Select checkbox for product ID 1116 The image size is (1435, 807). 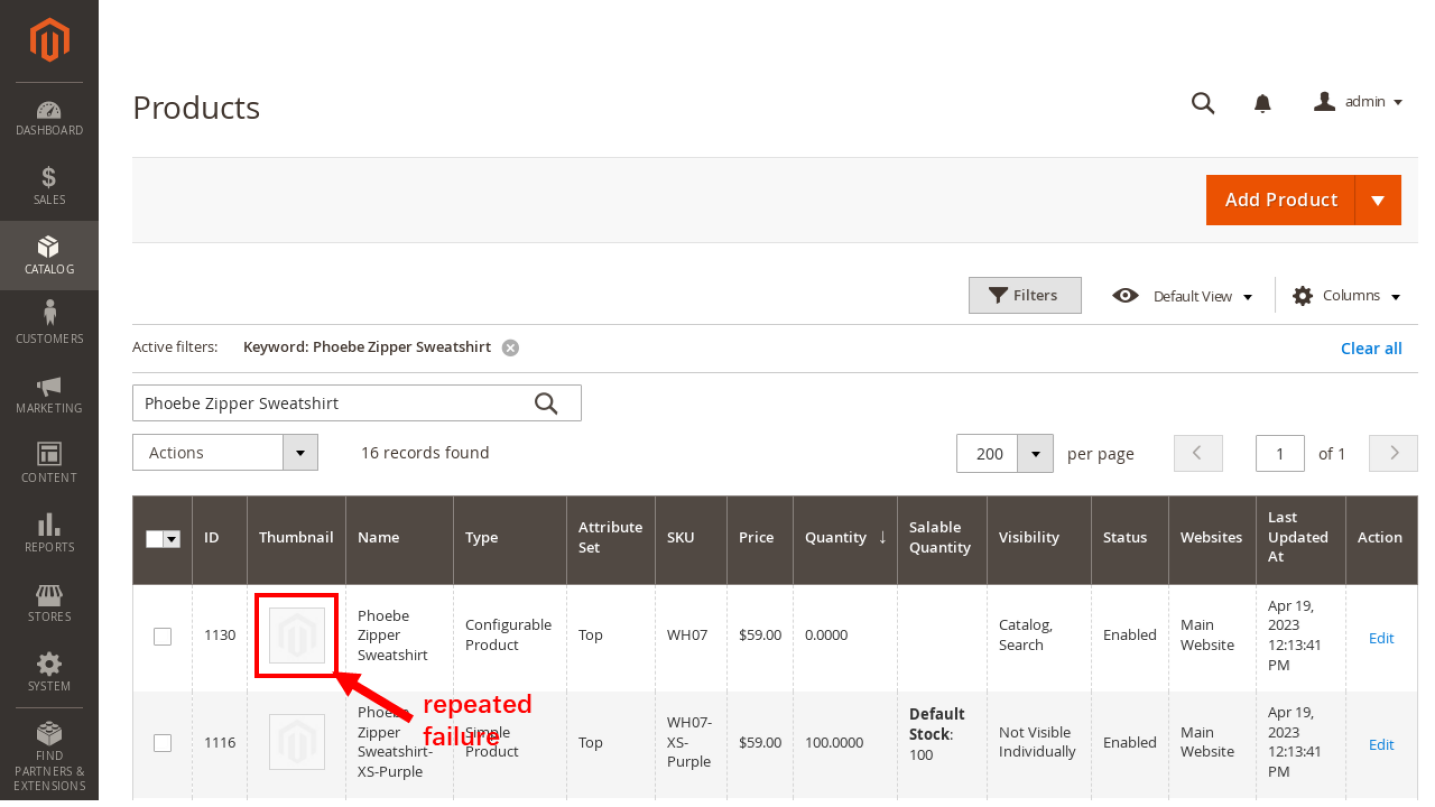[162, 743]
